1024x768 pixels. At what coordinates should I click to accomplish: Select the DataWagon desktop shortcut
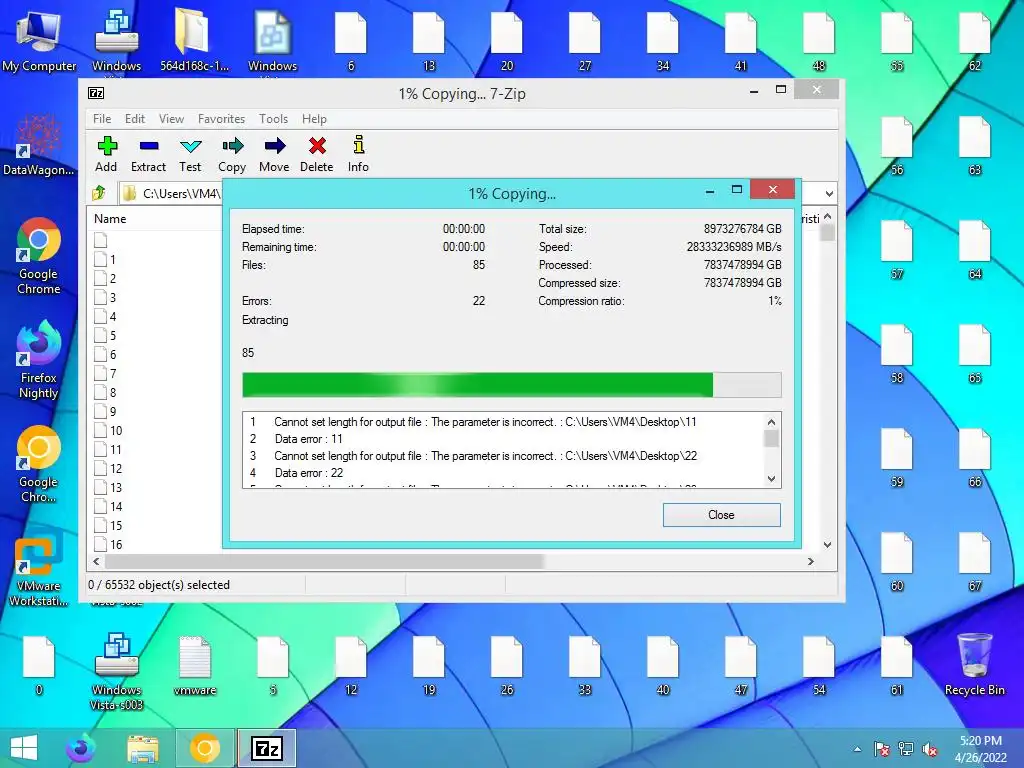click(x=39, y=145)
